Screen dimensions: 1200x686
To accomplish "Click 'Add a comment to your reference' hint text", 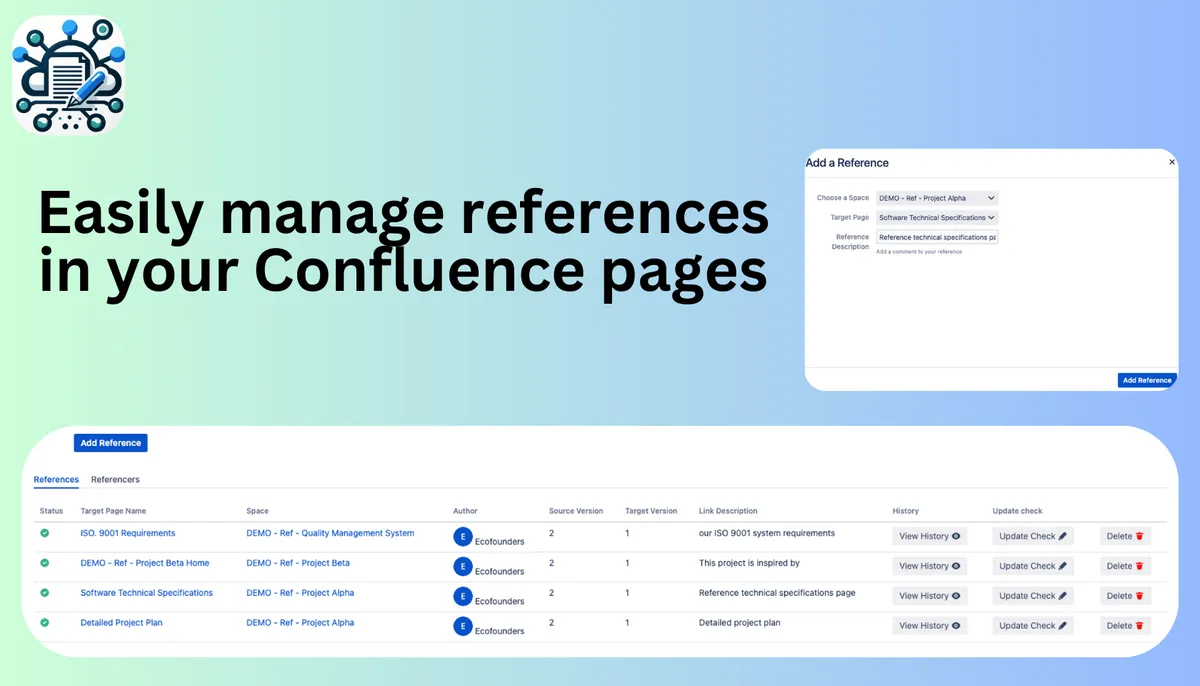I will (919, 252).
